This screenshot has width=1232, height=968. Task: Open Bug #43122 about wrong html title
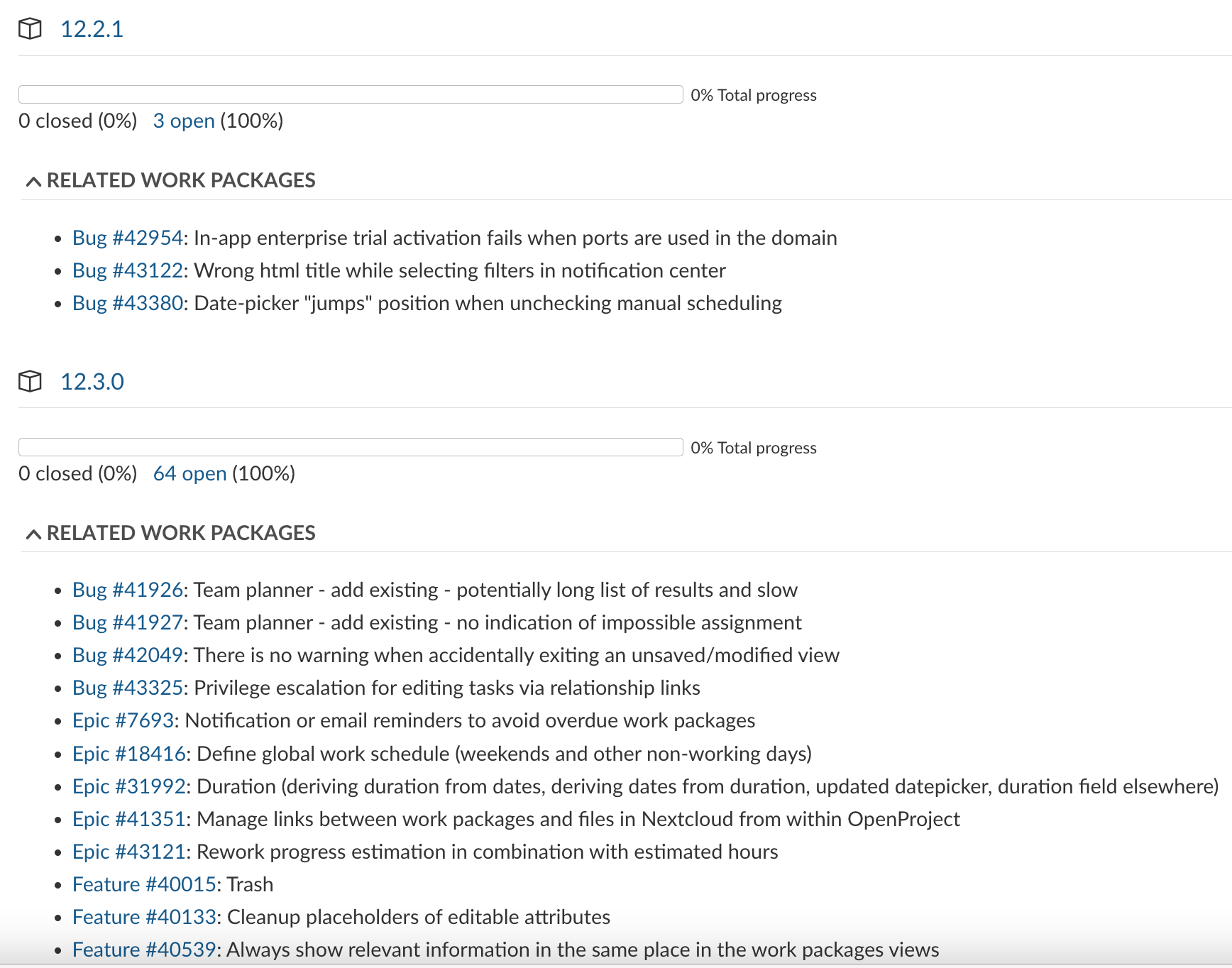tap(128, 270)
